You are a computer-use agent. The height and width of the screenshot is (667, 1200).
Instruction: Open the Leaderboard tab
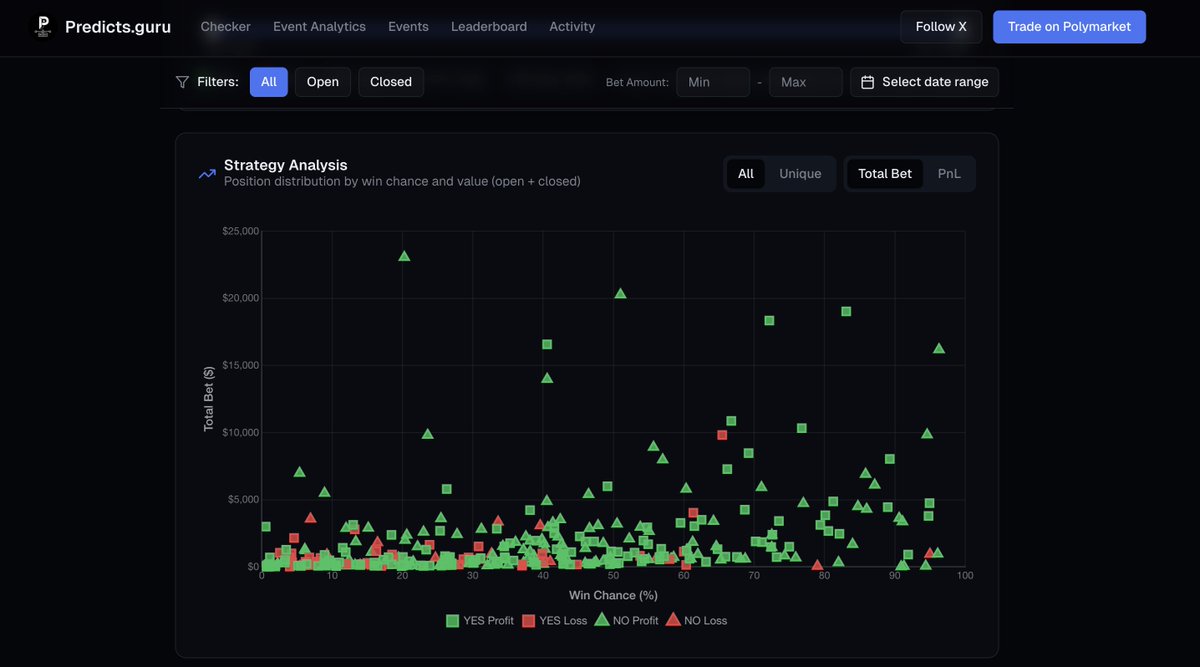click(x=489, y=26)
